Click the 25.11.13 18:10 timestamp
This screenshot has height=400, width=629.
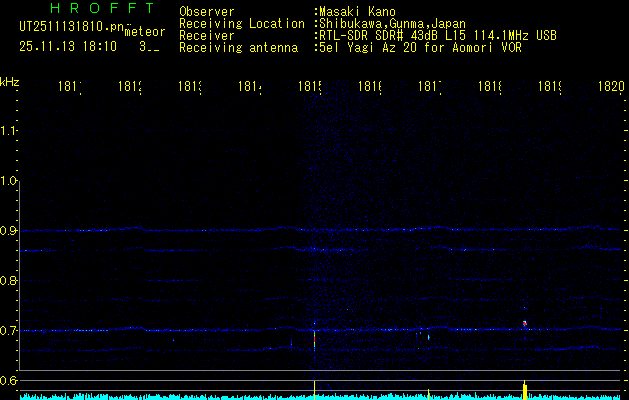click(x=67, y=46)
